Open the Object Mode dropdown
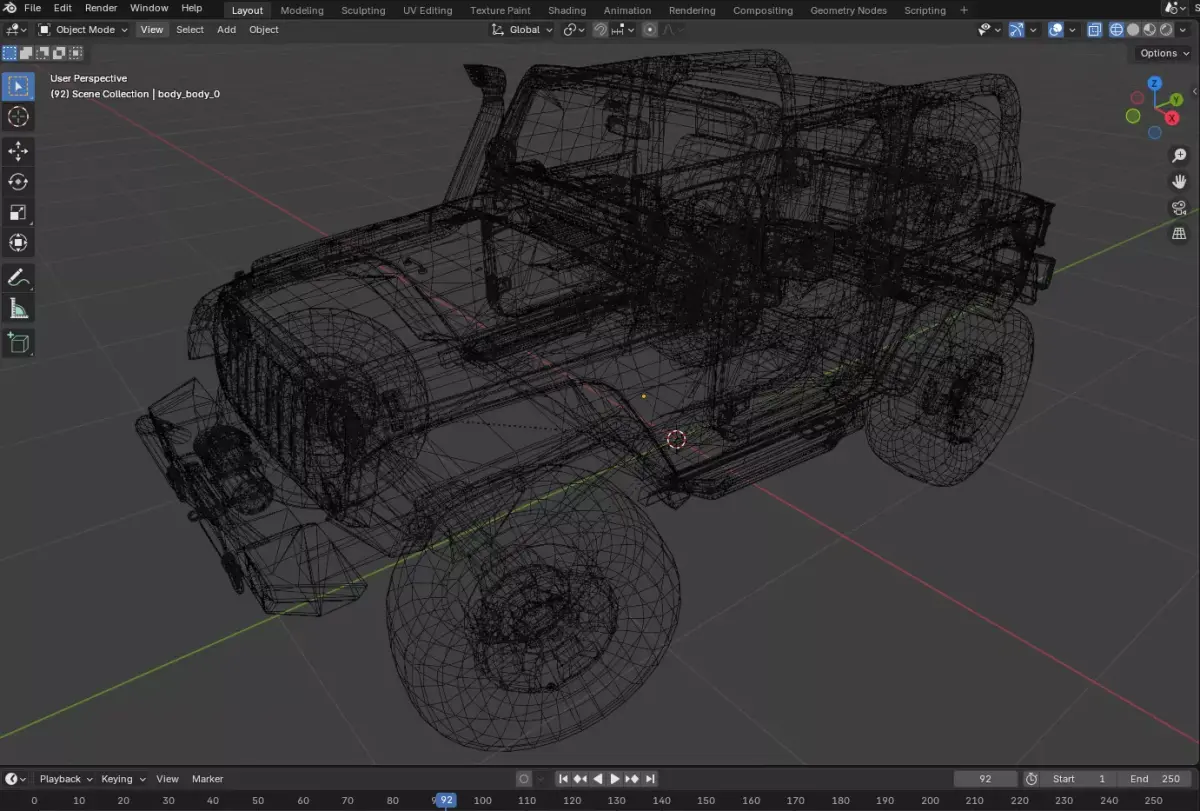The height and width of the screenshot is (811, 1200). click(x=84, y=30)
